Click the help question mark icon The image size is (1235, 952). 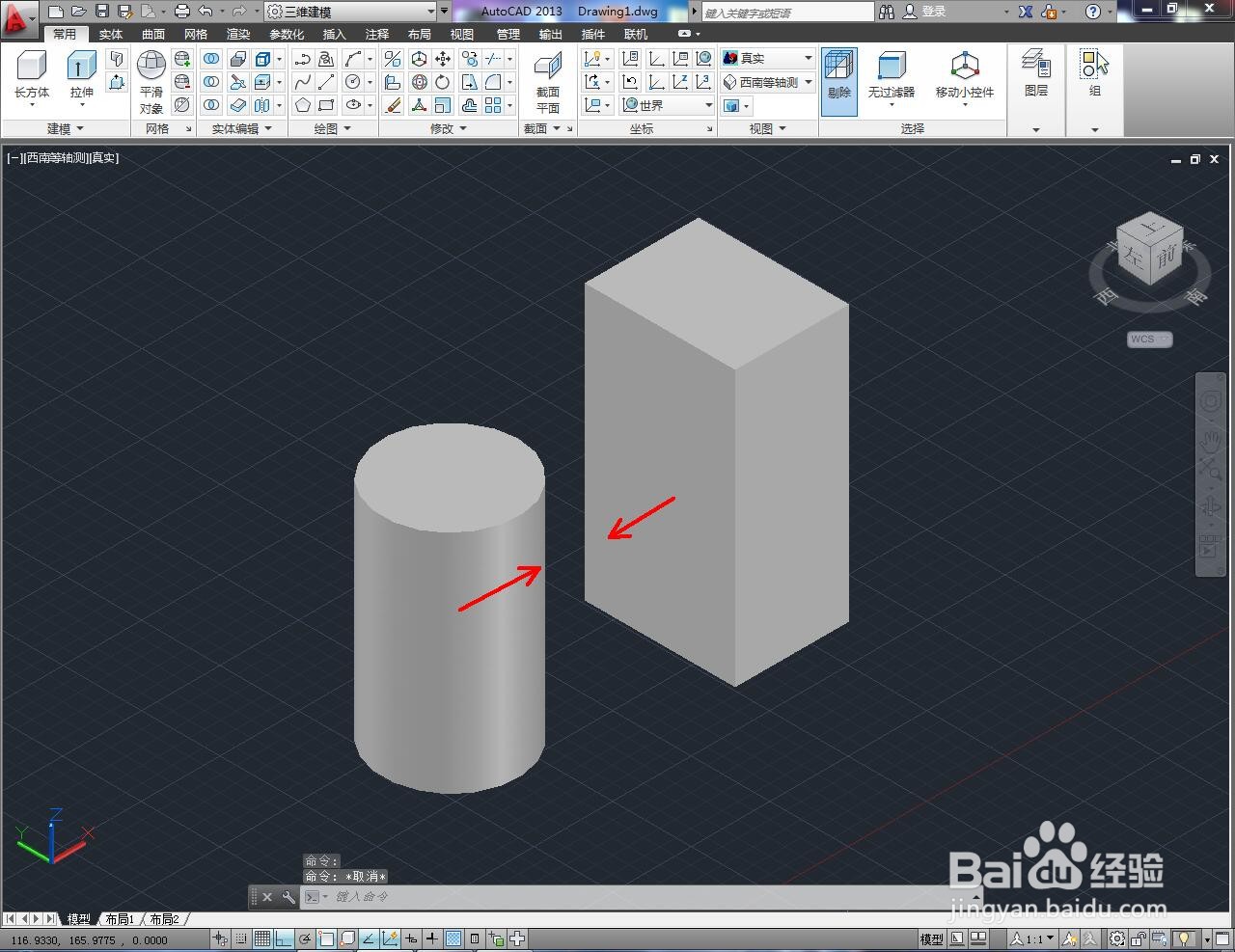click(x=1092, y=12)
